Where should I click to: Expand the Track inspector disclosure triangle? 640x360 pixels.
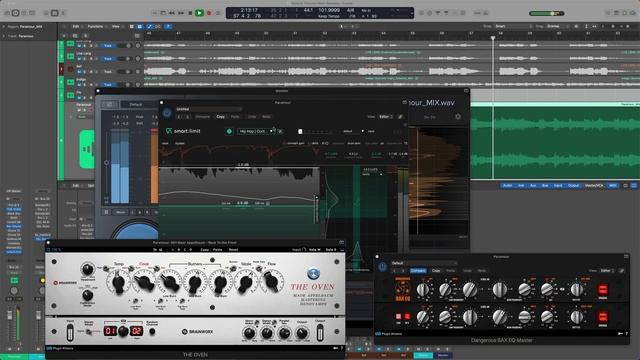point(4,36)
